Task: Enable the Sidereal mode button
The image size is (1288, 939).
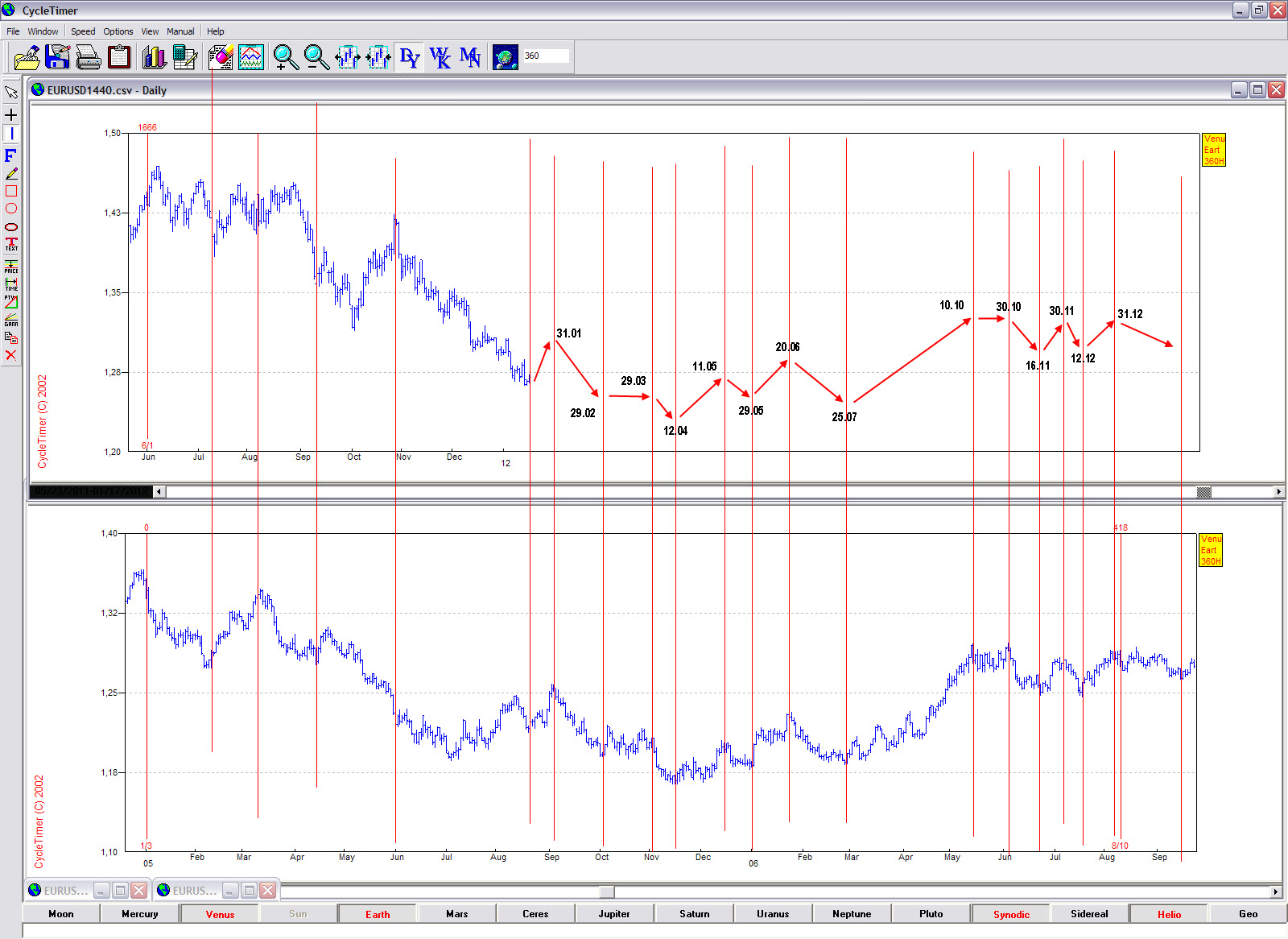Action: [x=1089, y=914]
